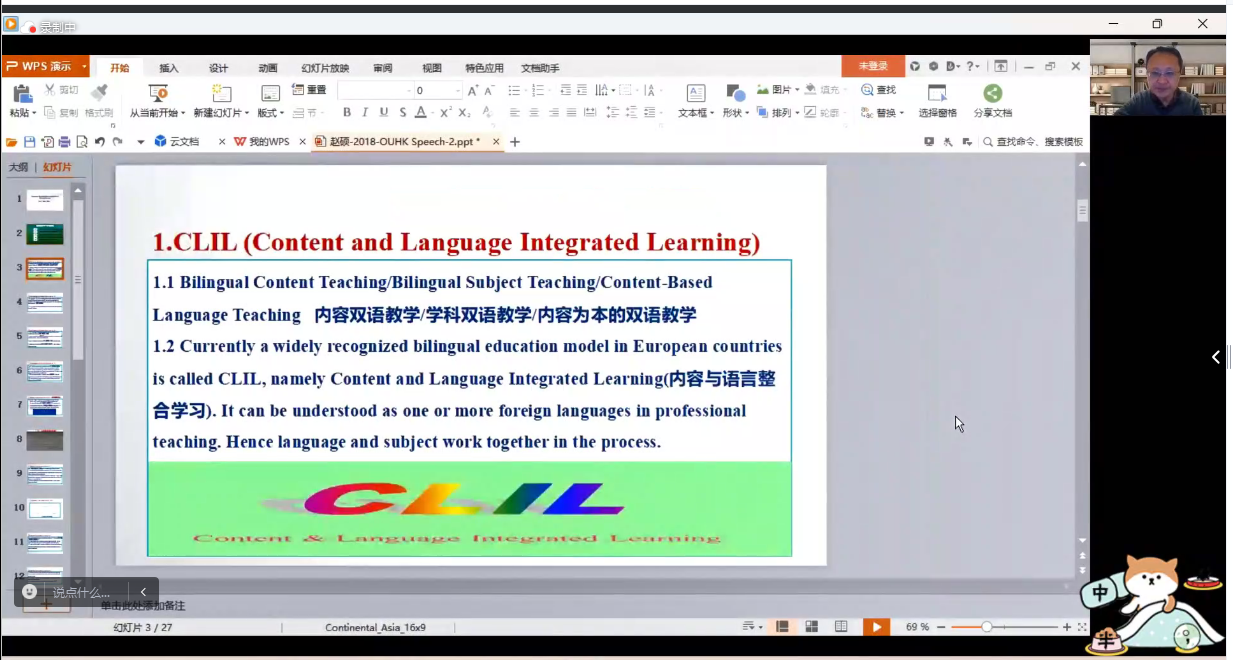Toggle Bold formatting
The image size is (1233, 660).
tap(347, 113)
